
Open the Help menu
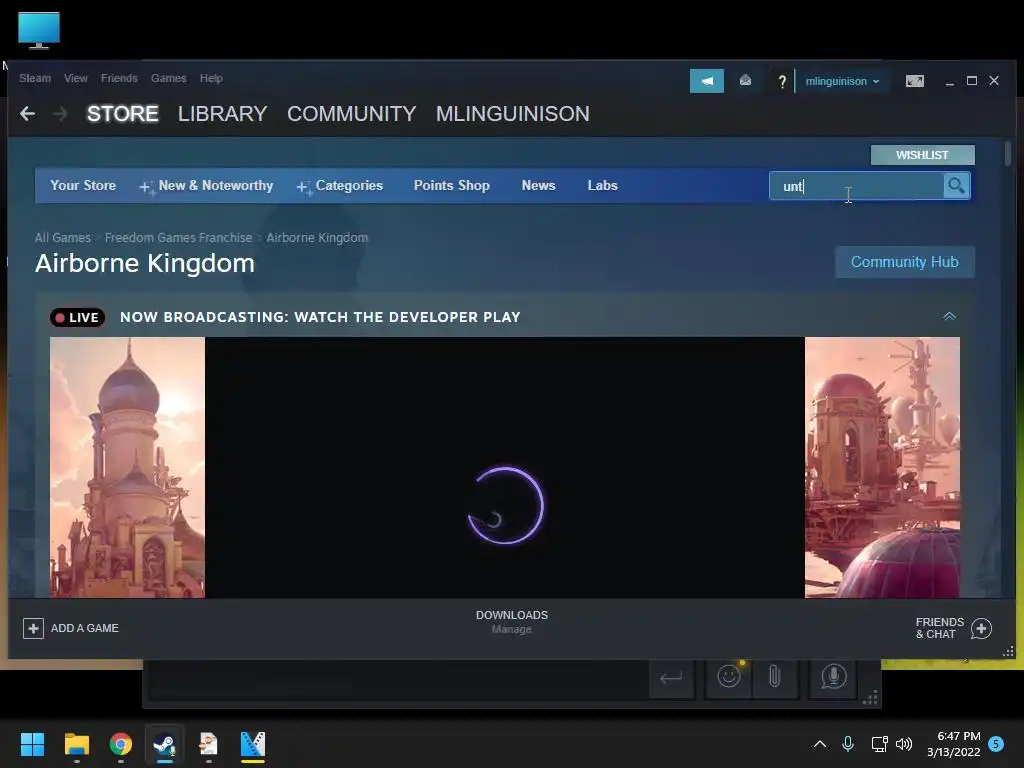click(211, 78)
